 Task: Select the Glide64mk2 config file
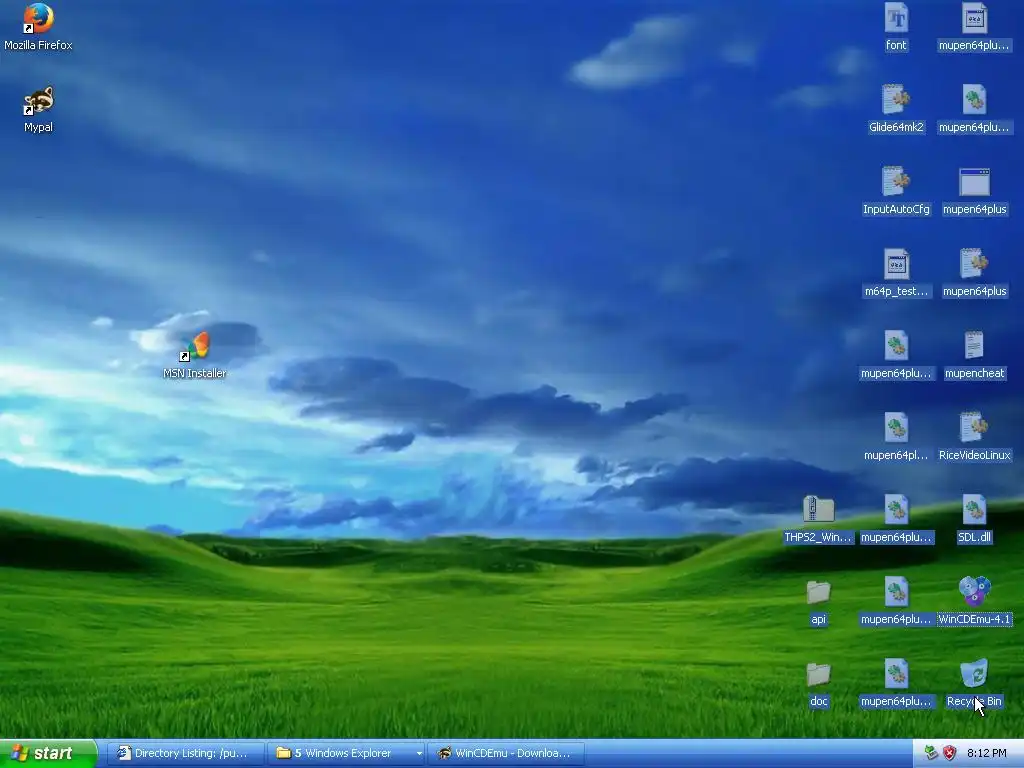click(x=896, y=108)
